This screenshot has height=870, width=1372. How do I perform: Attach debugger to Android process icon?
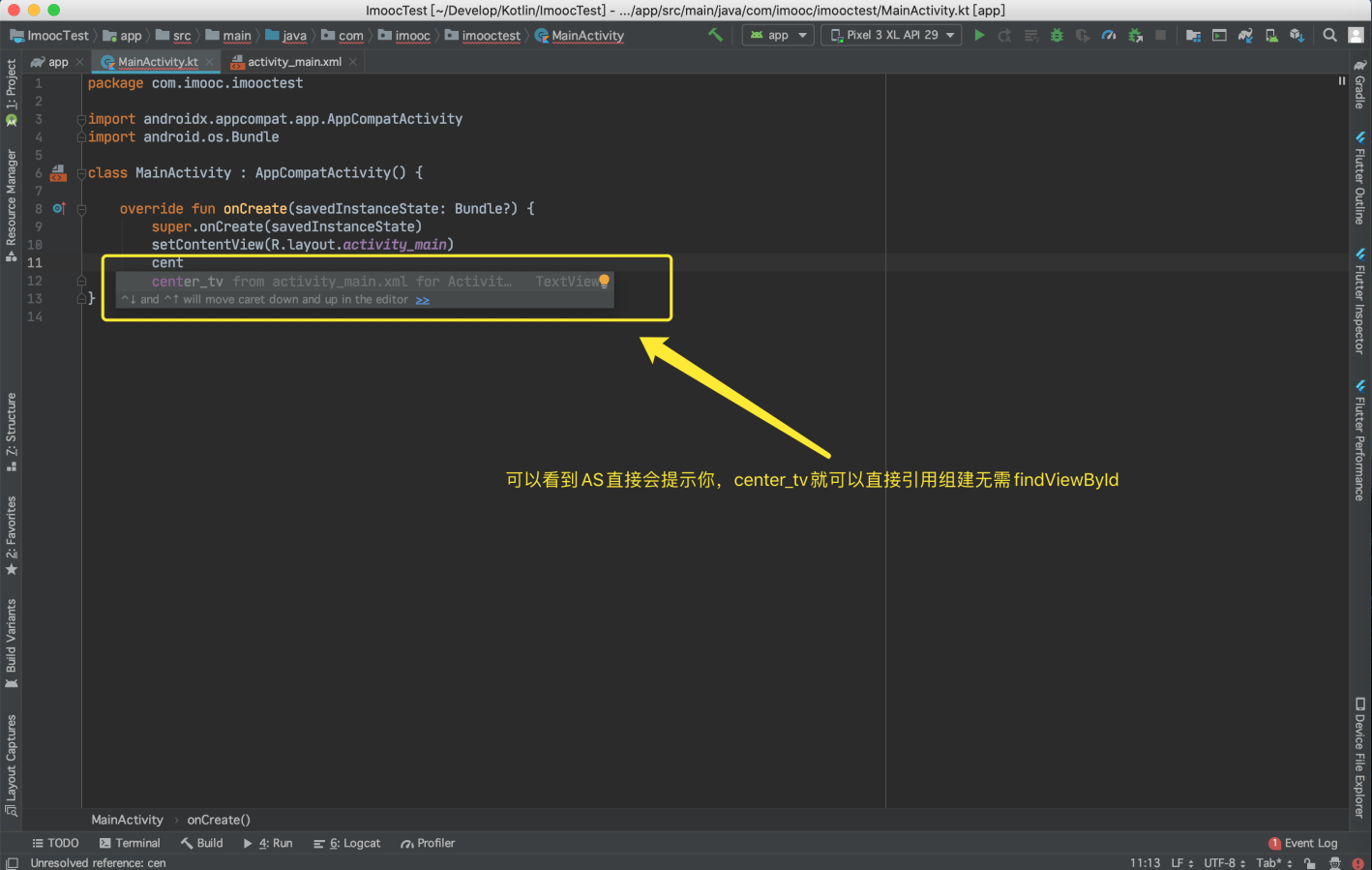click(x=1135, y=35)
